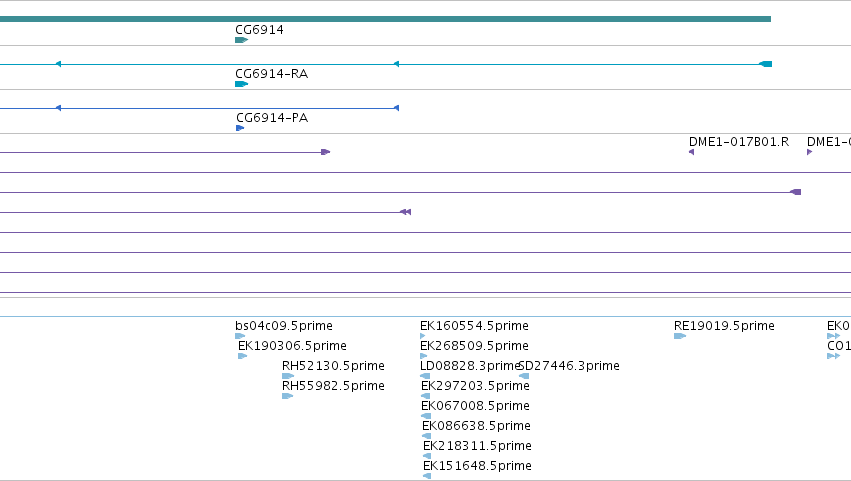Click the RH52130.5prime EST glyph
The width and height of the screenshot is (851, 481).
(x=288, y=376)
